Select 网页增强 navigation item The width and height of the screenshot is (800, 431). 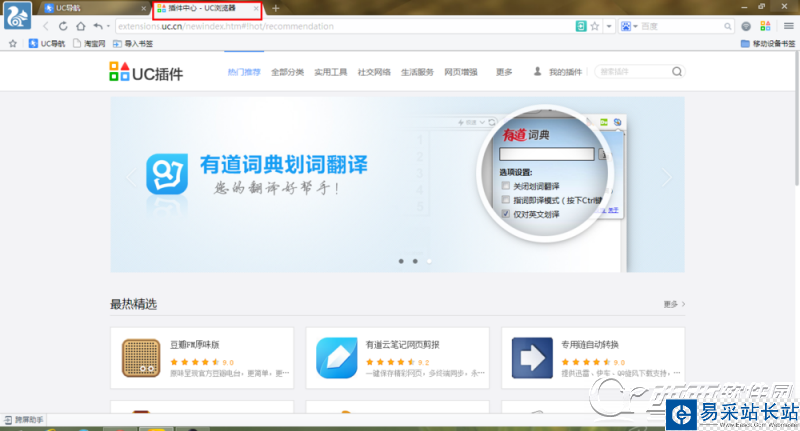[461, 72]
